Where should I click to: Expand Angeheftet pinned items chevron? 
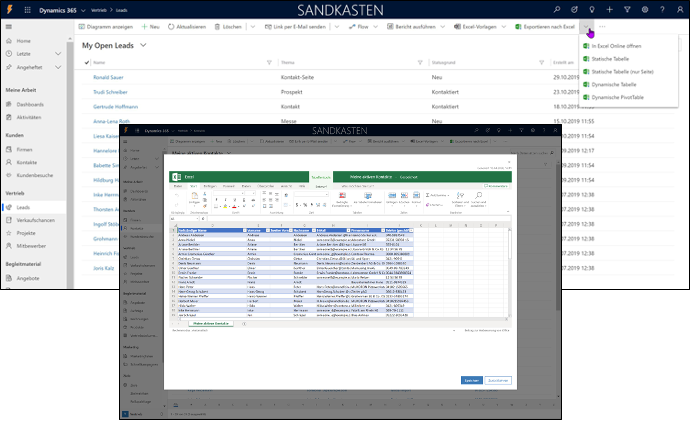click(58, 68)
